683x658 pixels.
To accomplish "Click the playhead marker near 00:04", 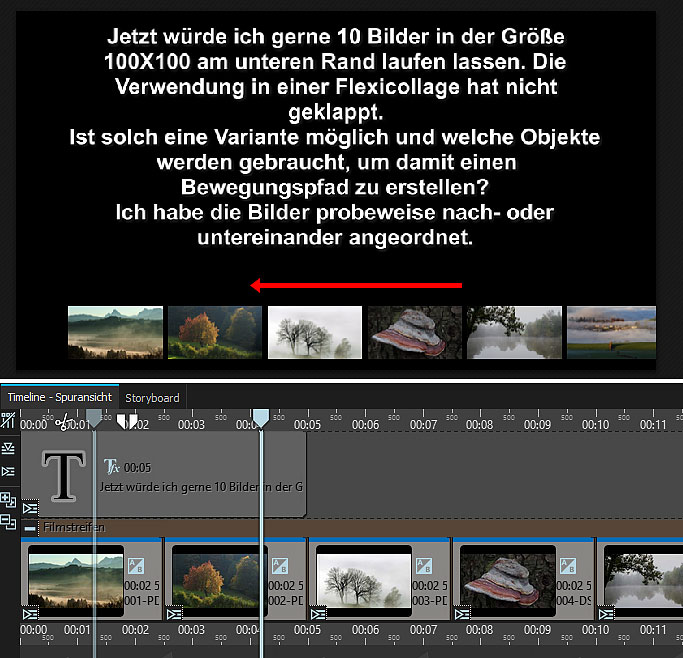I will coord(260,419).
